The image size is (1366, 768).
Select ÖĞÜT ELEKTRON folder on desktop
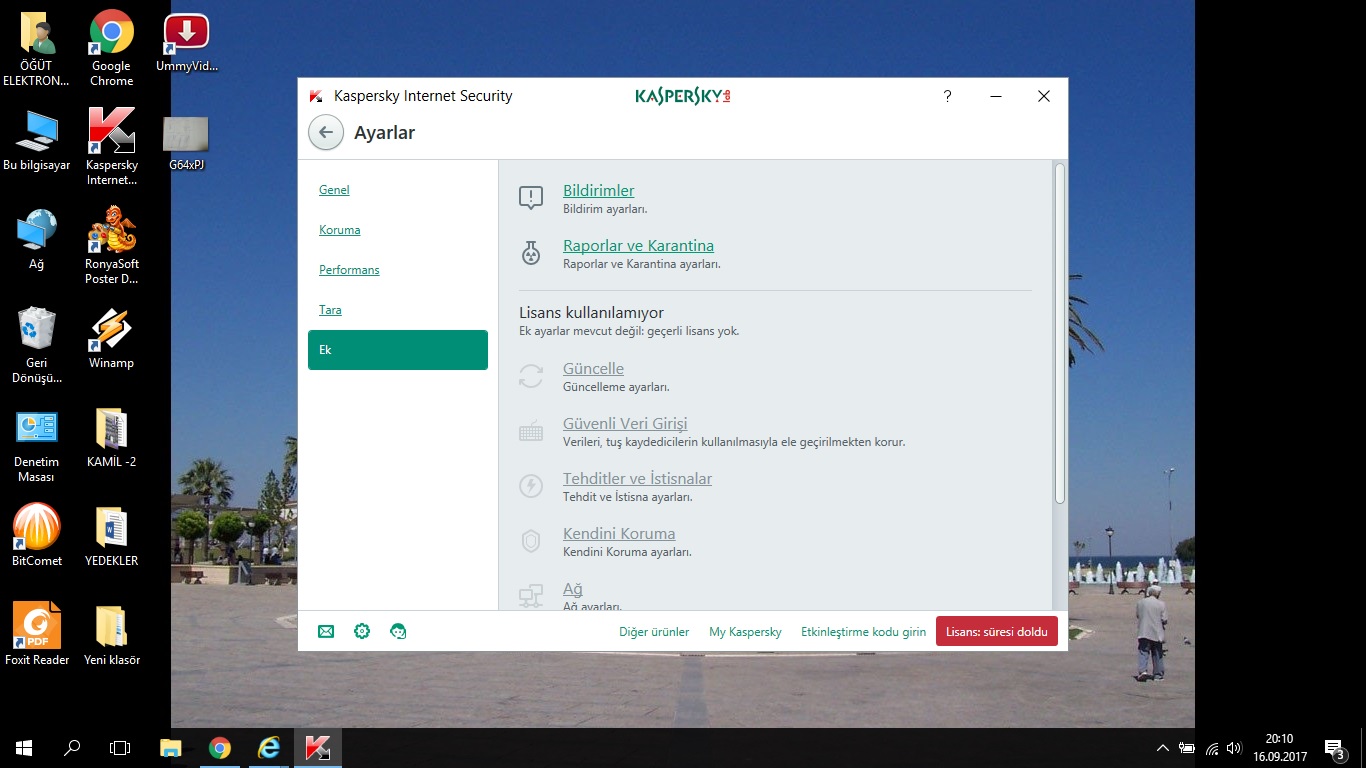(x=37, y=48)
